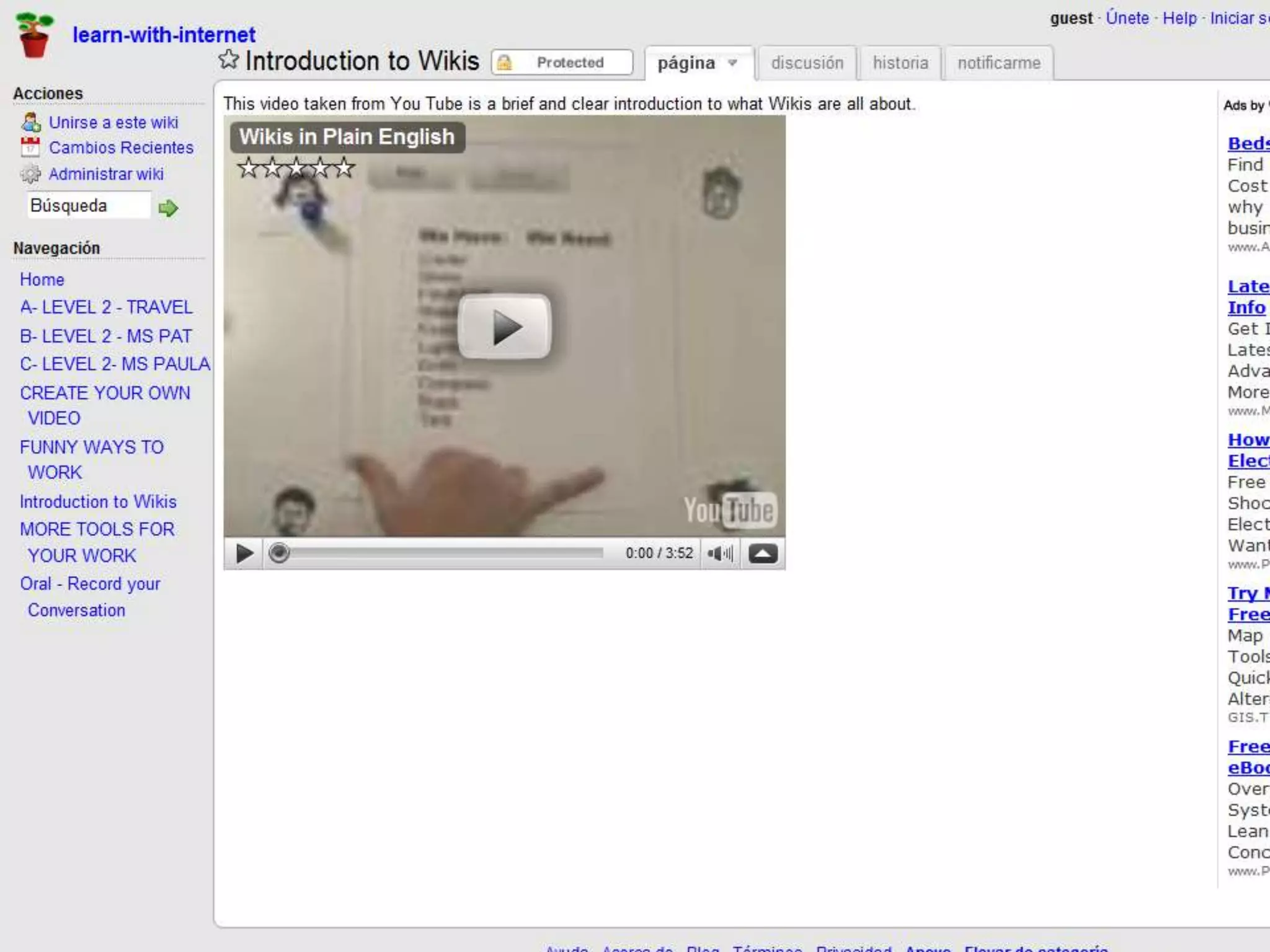Rate the video using the five stars
The width and height of the screenshot is (1270, 952).
tap(296, 168)
